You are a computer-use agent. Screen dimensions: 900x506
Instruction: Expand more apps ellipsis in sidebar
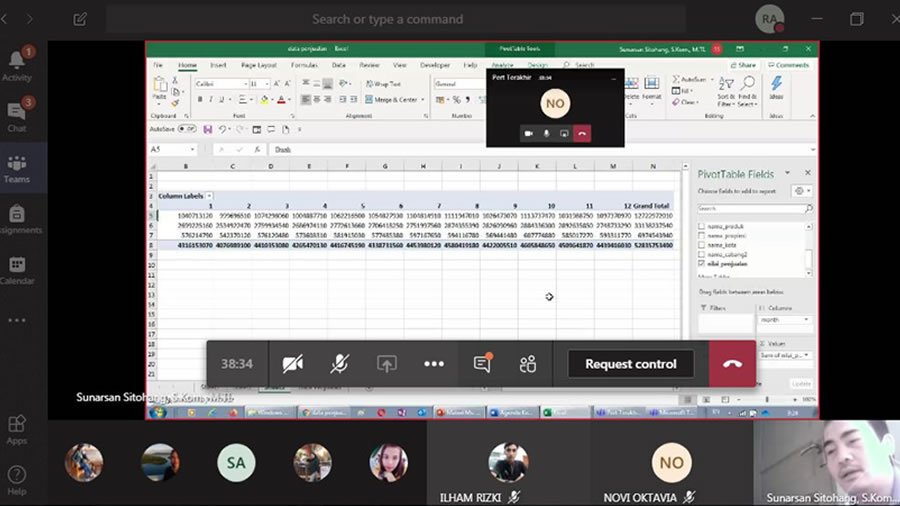pyautogui.click(x=17, y=320)
